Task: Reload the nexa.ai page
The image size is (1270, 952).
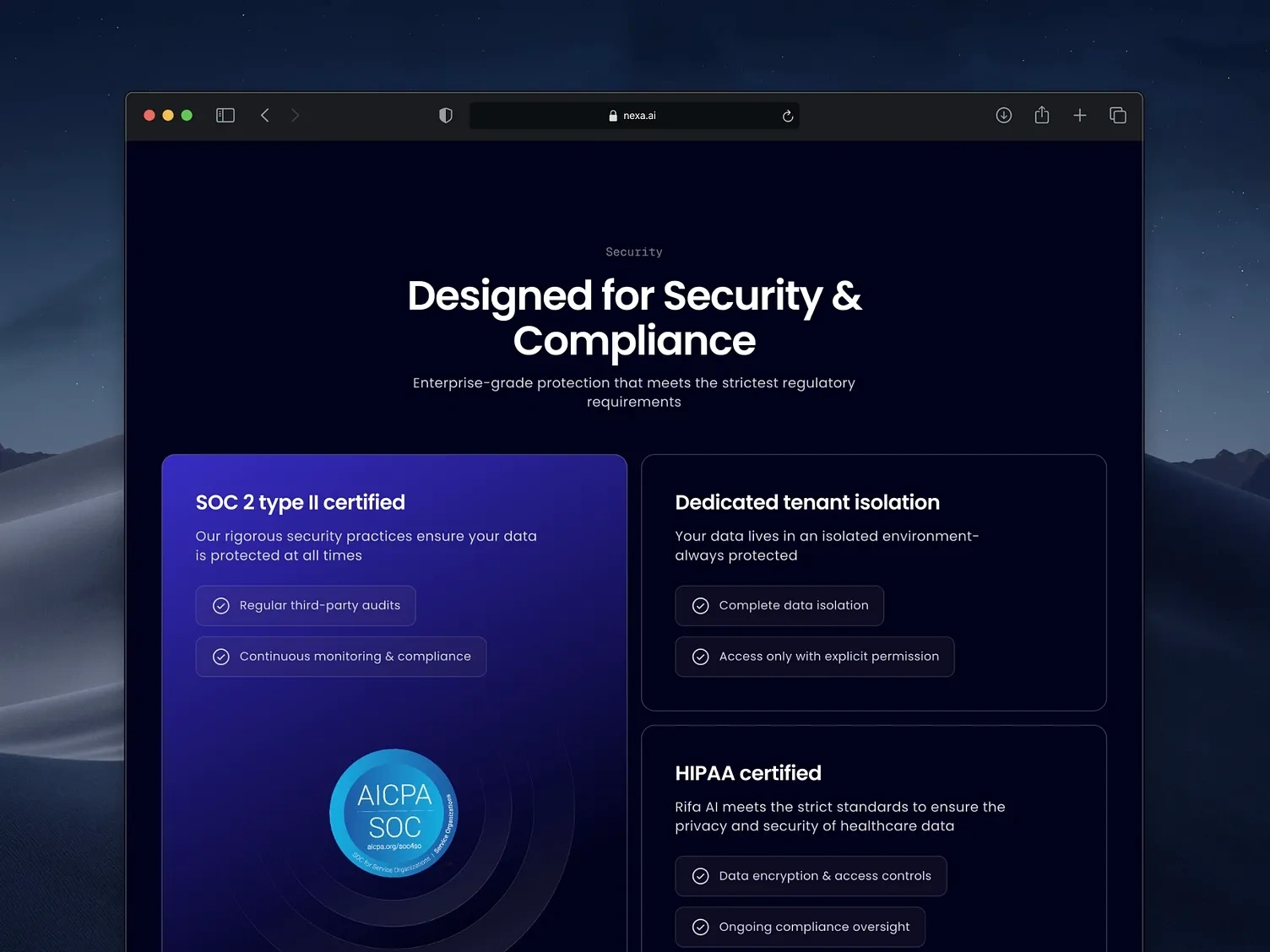Action: tap(788, 116)
